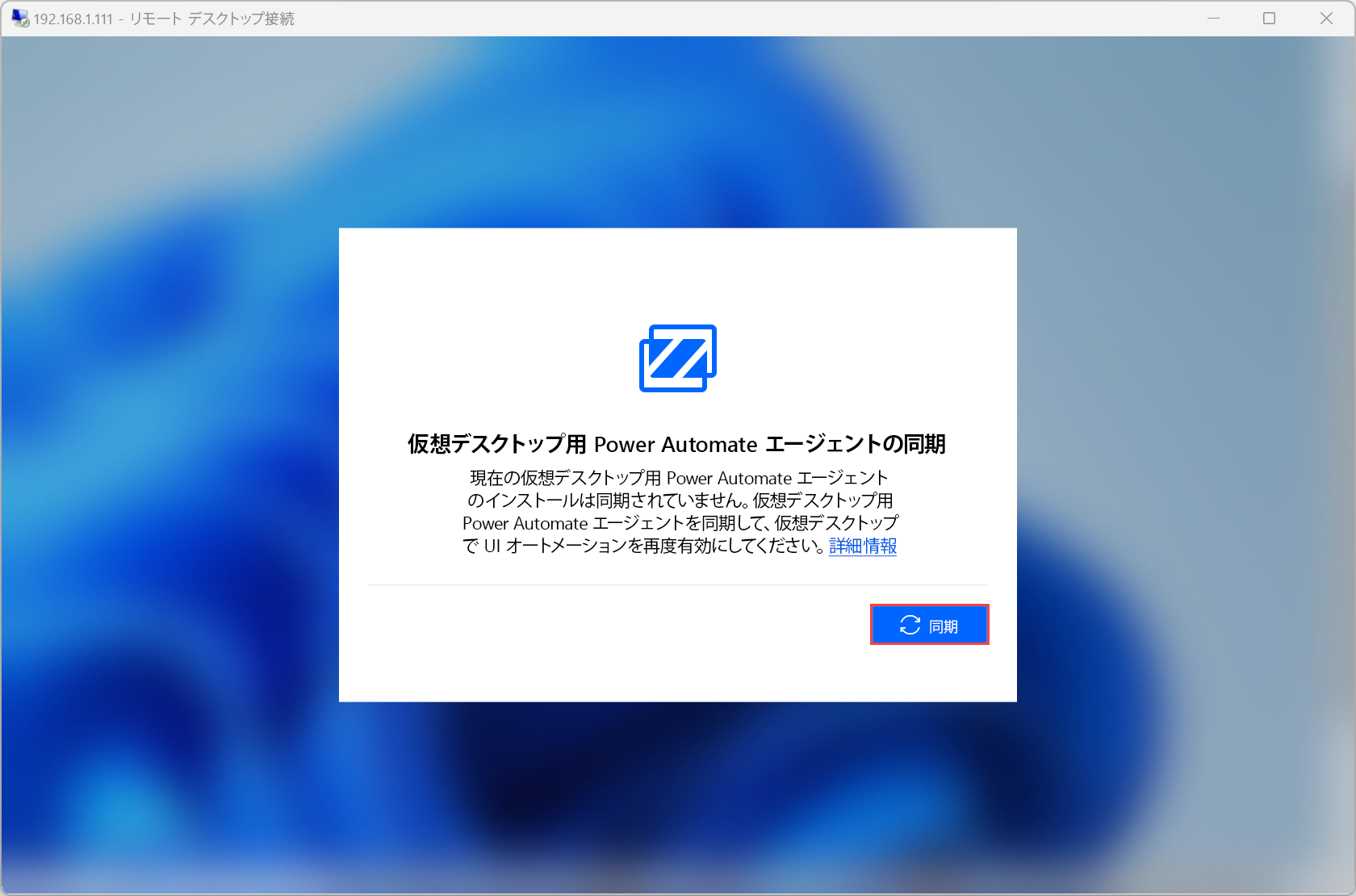Maximize the Remote Desktop window

tap(1270, 18)
